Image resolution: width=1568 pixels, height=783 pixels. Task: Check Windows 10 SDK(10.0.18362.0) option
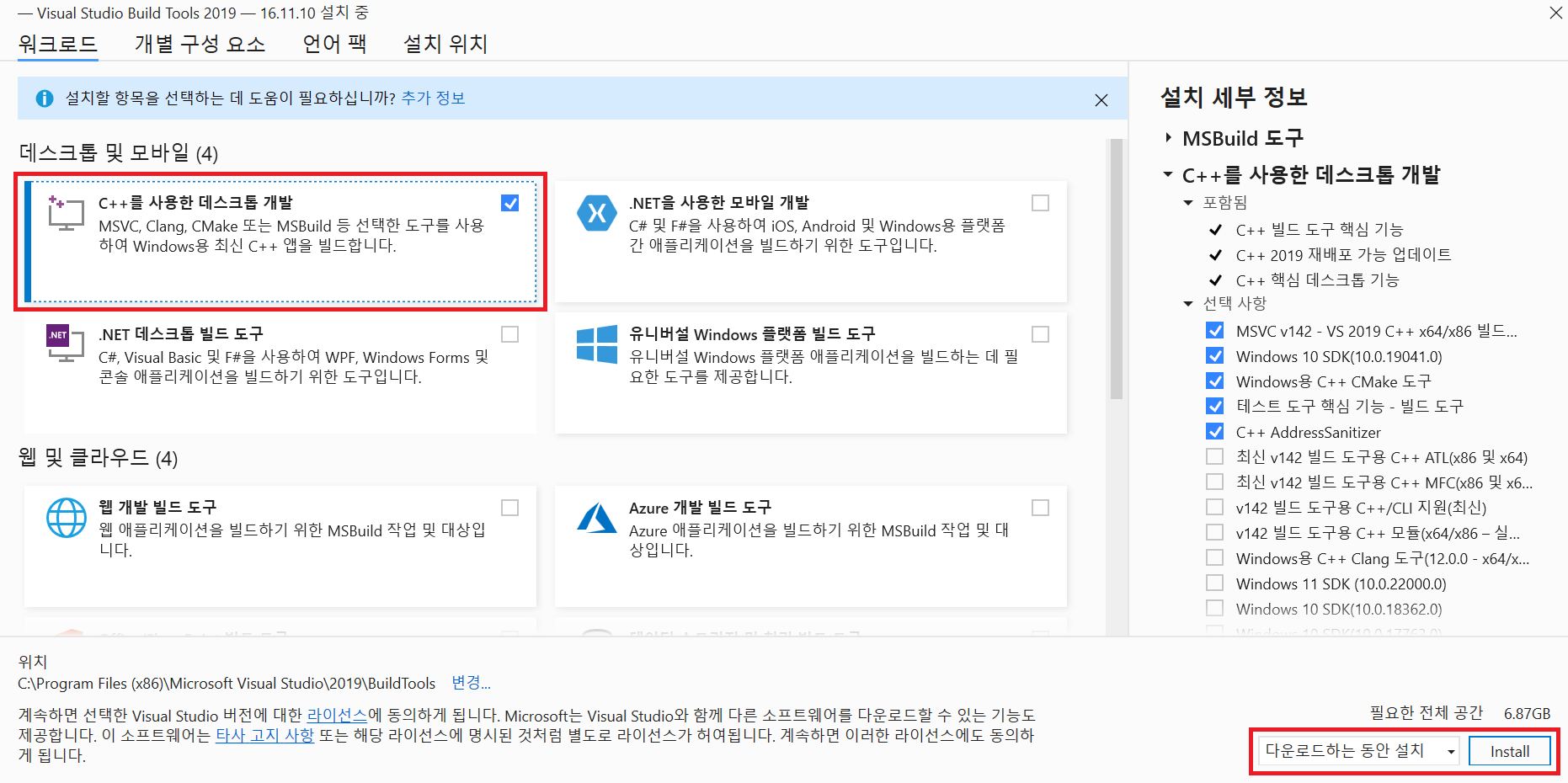(1214, 608)
